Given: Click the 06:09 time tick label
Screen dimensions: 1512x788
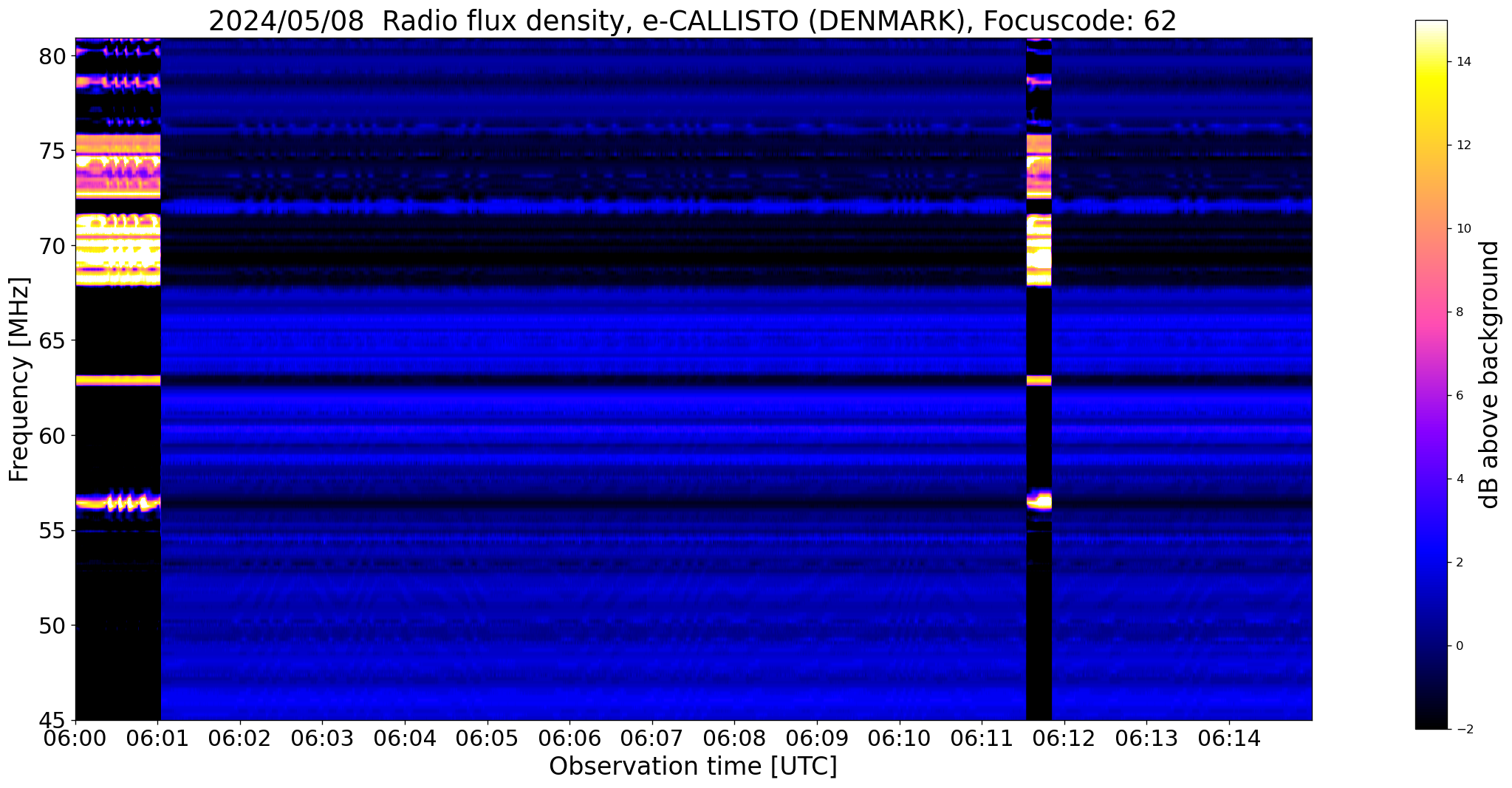Looking at the screenshot, I should click(817, 739).
